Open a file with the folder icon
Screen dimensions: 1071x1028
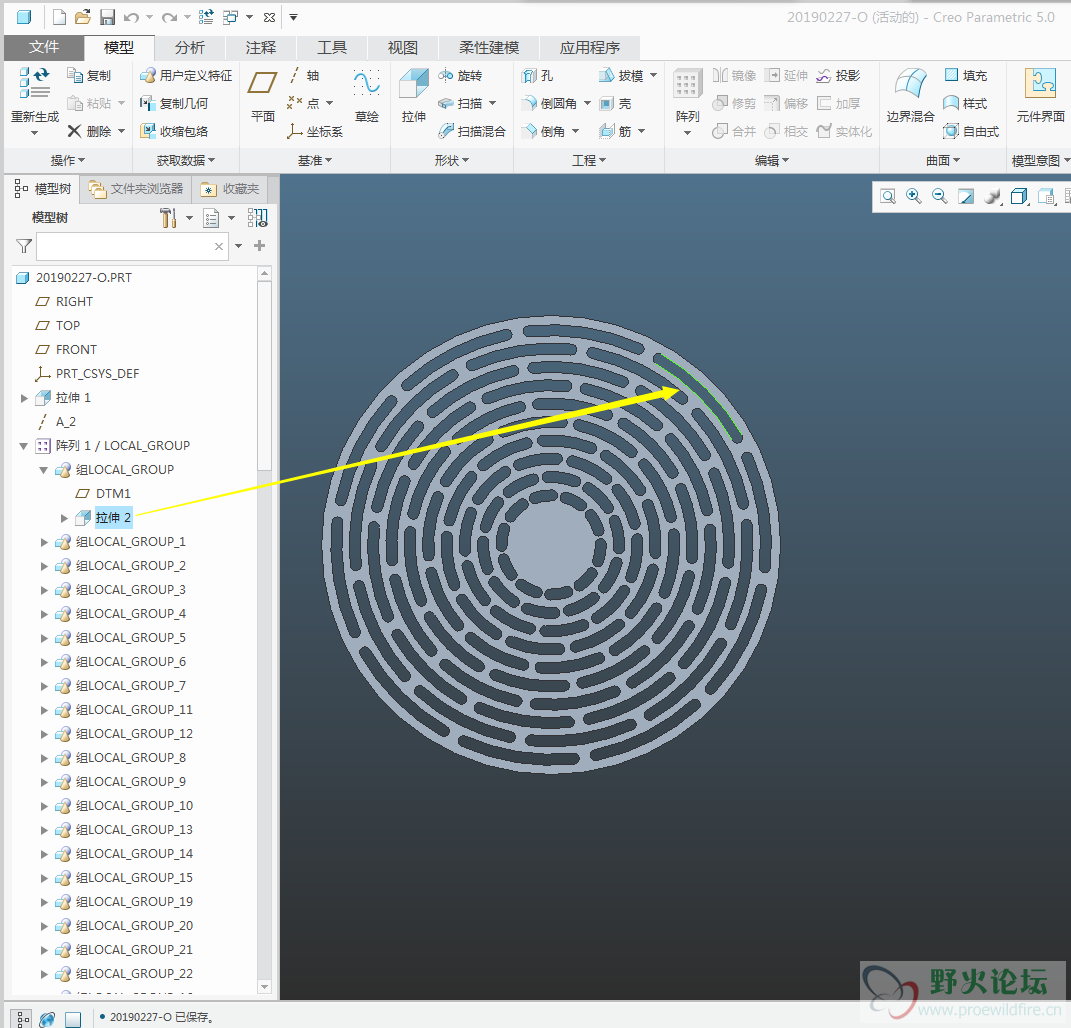[83, 17]
